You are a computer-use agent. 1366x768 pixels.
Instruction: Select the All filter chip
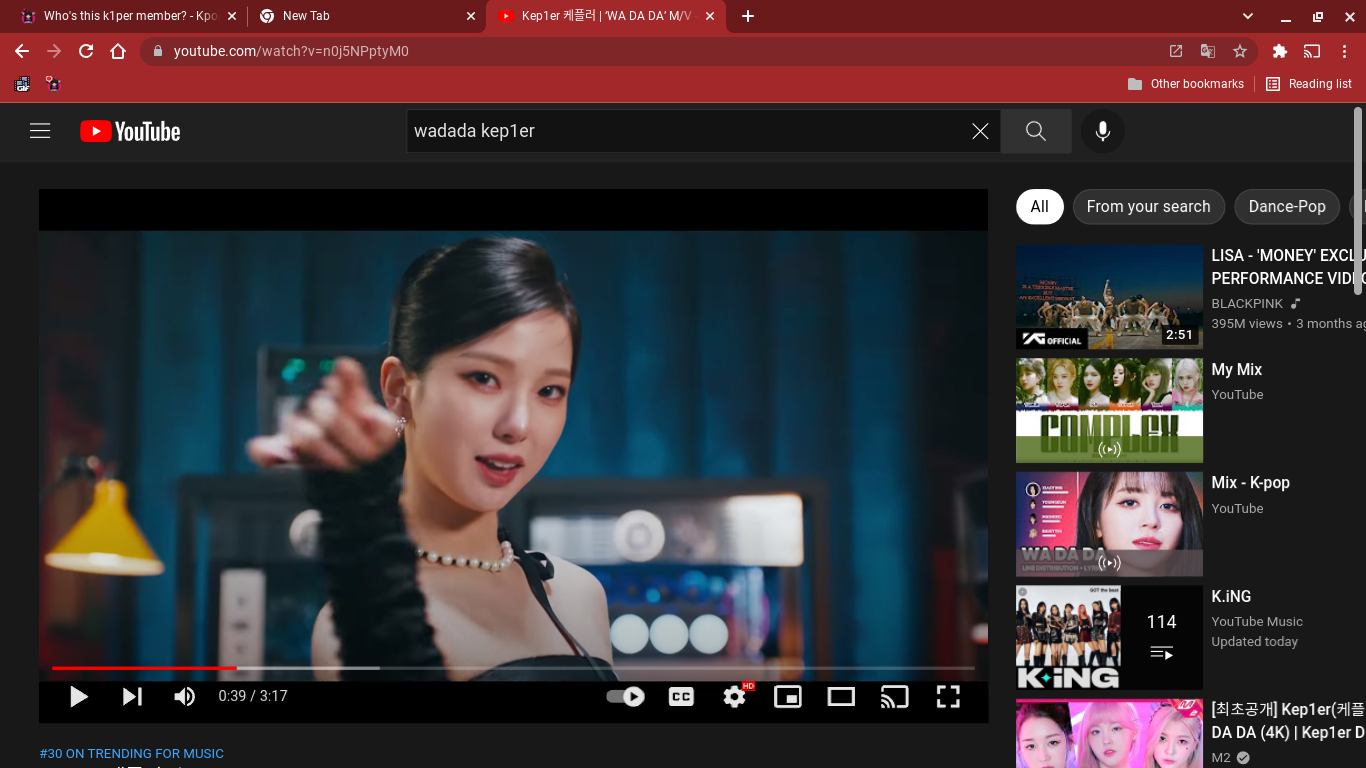(x=1040, y=207)
